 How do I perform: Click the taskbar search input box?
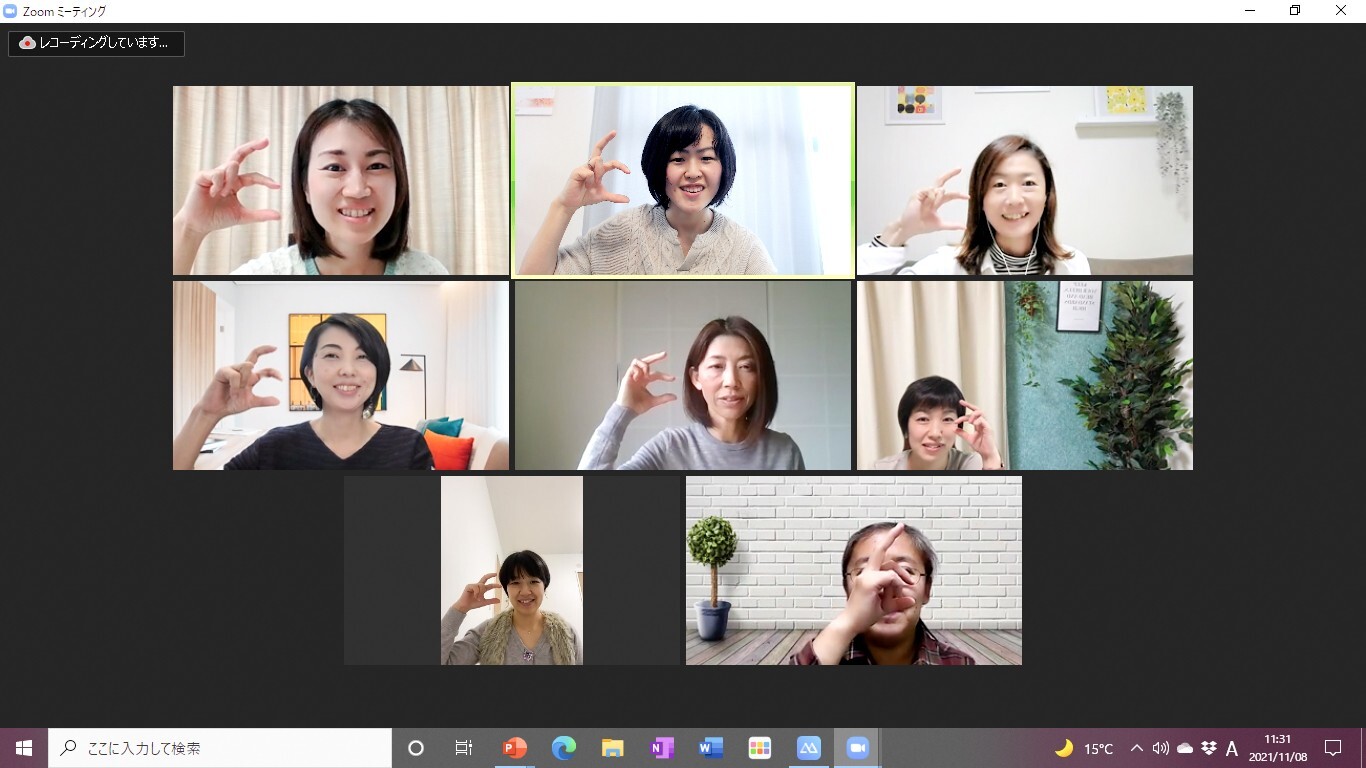coord(220,748)
